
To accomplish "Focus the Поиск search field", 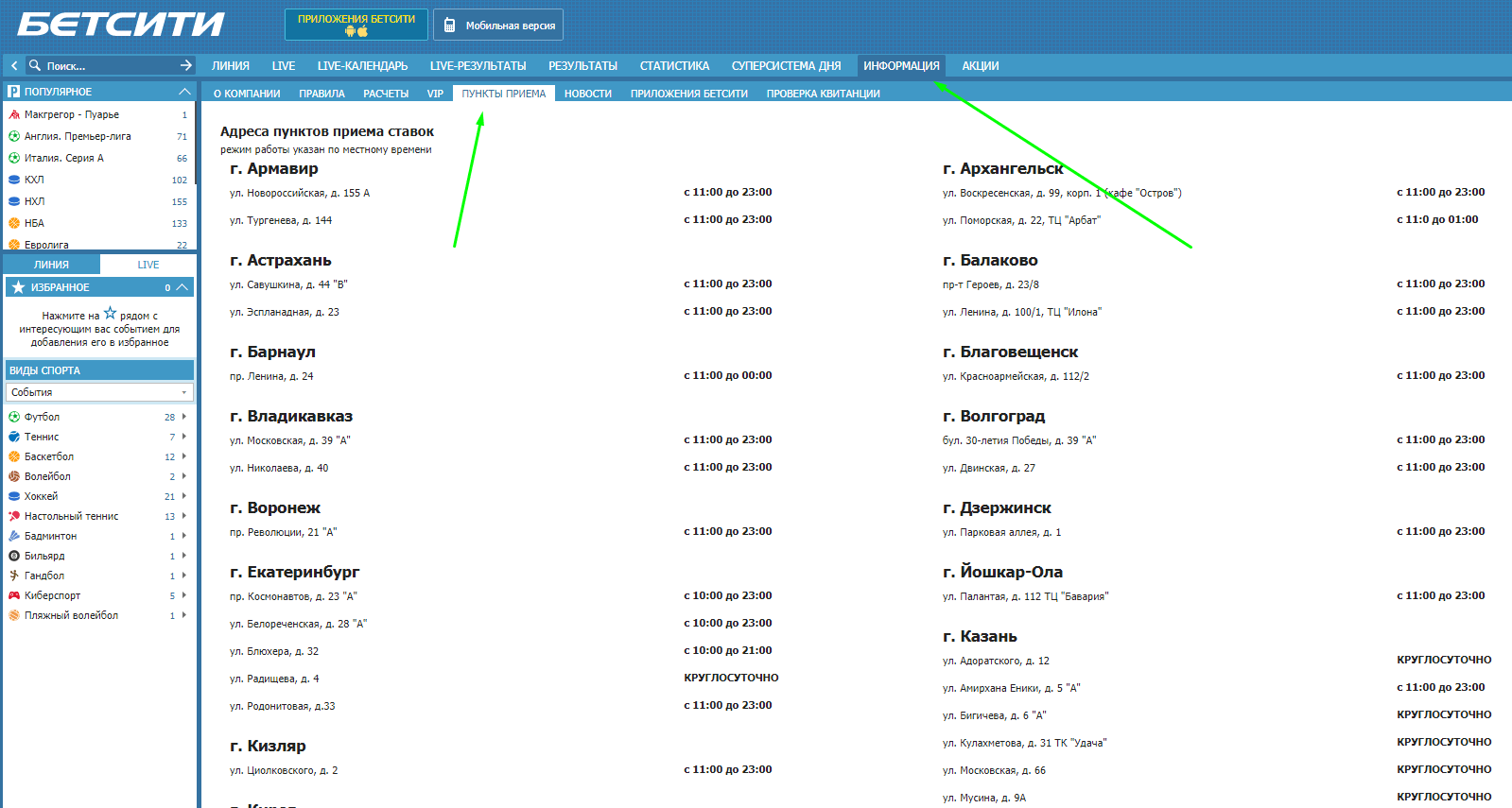I will point(109,65).
